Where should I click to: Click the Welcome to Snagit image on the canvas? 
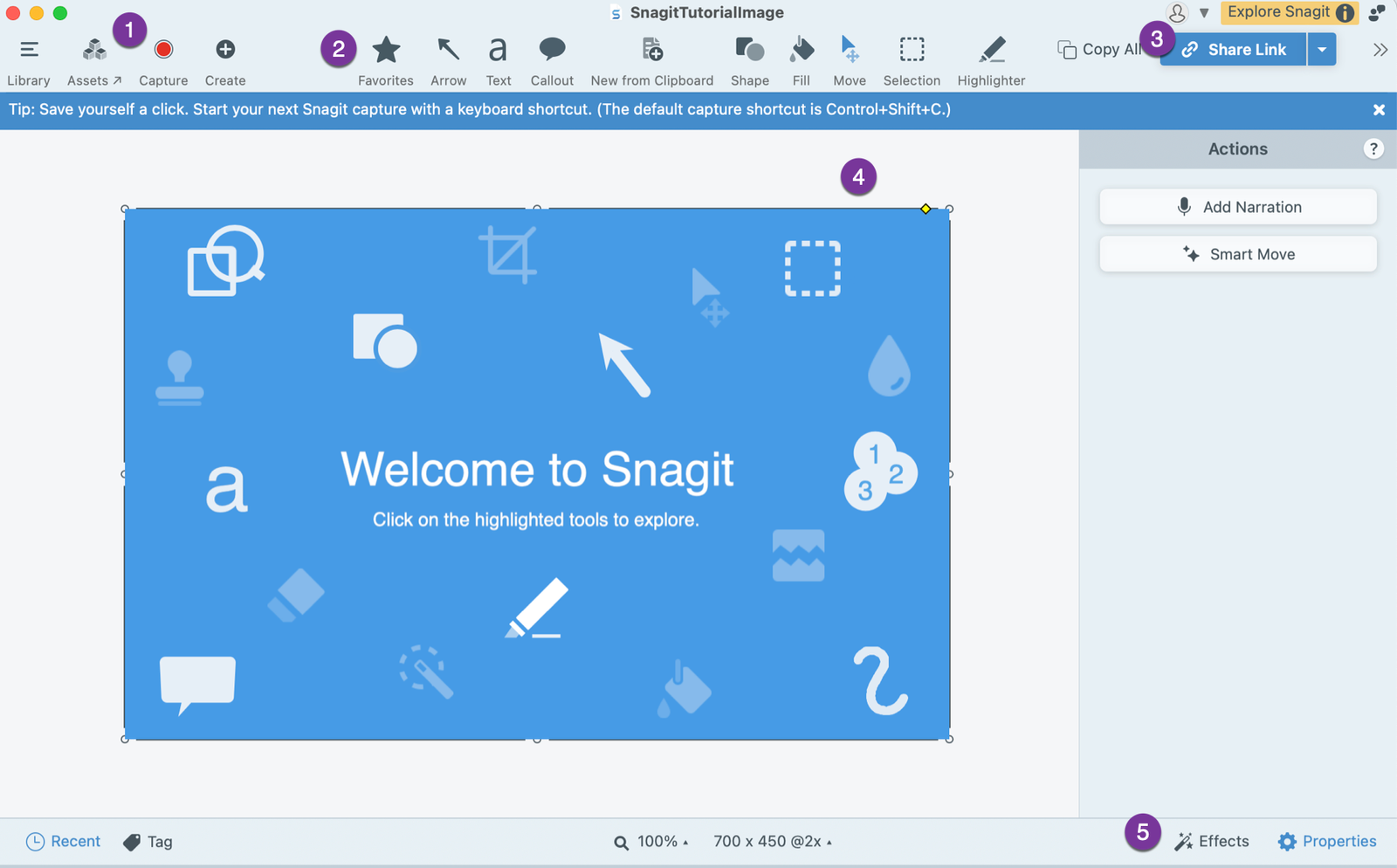(x=537, y=474)
